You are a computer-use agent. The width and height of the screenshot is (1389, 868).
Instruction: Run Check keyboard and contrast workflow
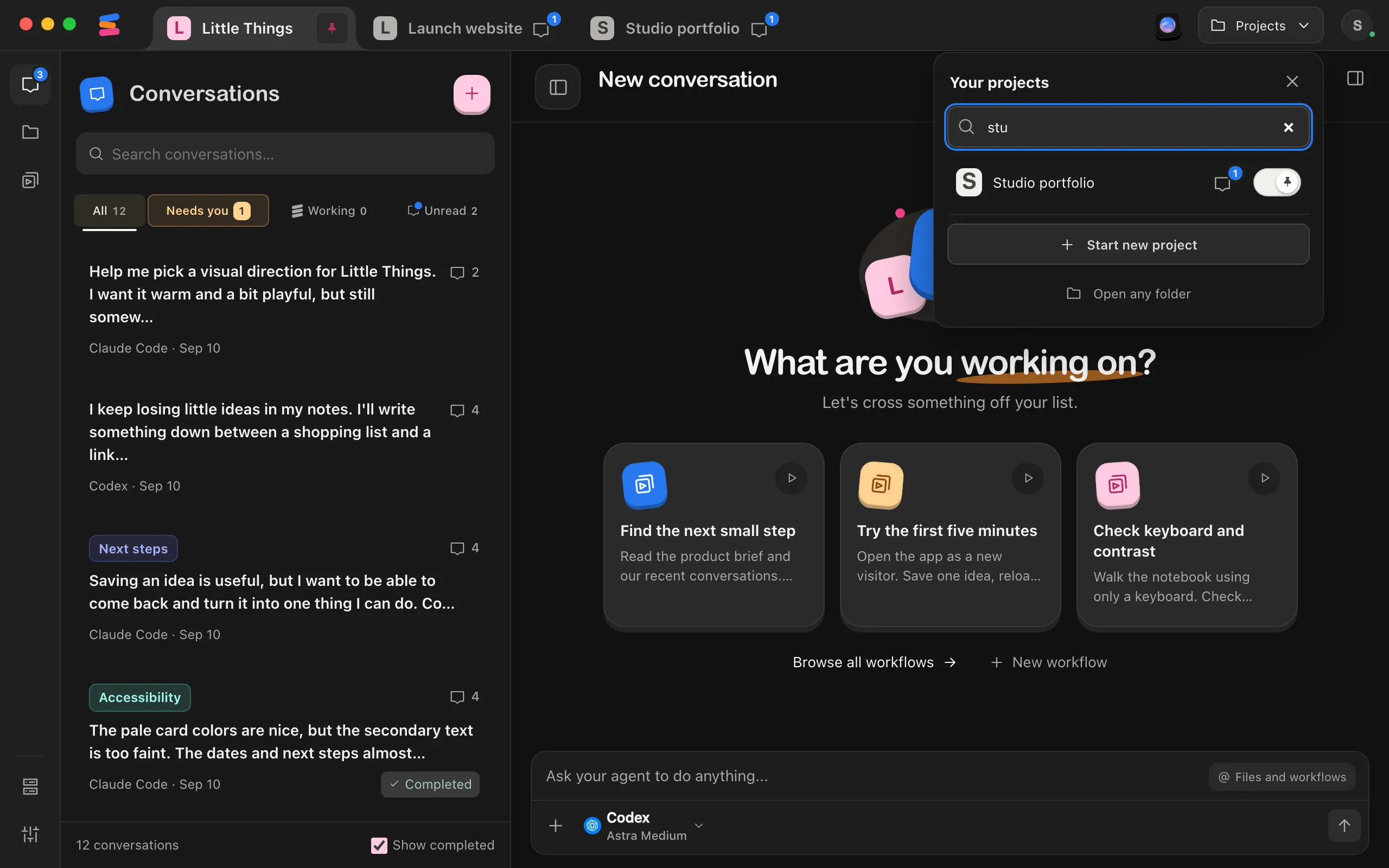1264,477
